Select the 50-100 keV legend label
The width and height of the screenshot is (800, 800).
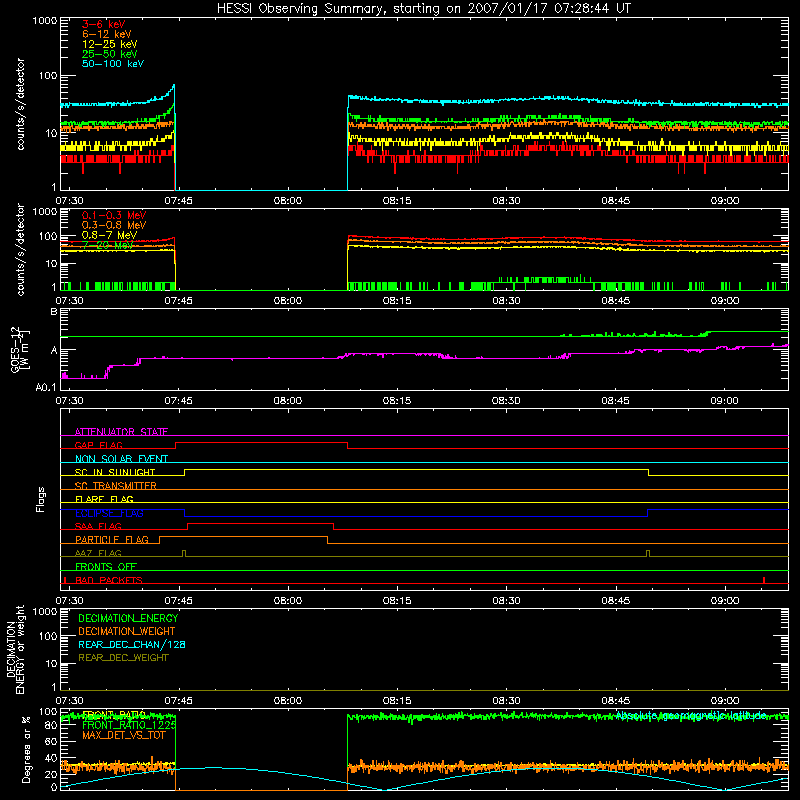pyautogui.click(x=113, y=64)
